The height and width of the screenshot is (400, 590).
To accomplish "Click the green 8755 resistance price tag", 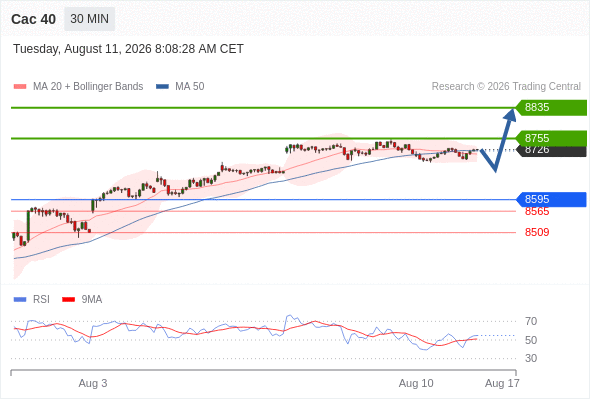I will pyautogui.click(x=551, y=138).
